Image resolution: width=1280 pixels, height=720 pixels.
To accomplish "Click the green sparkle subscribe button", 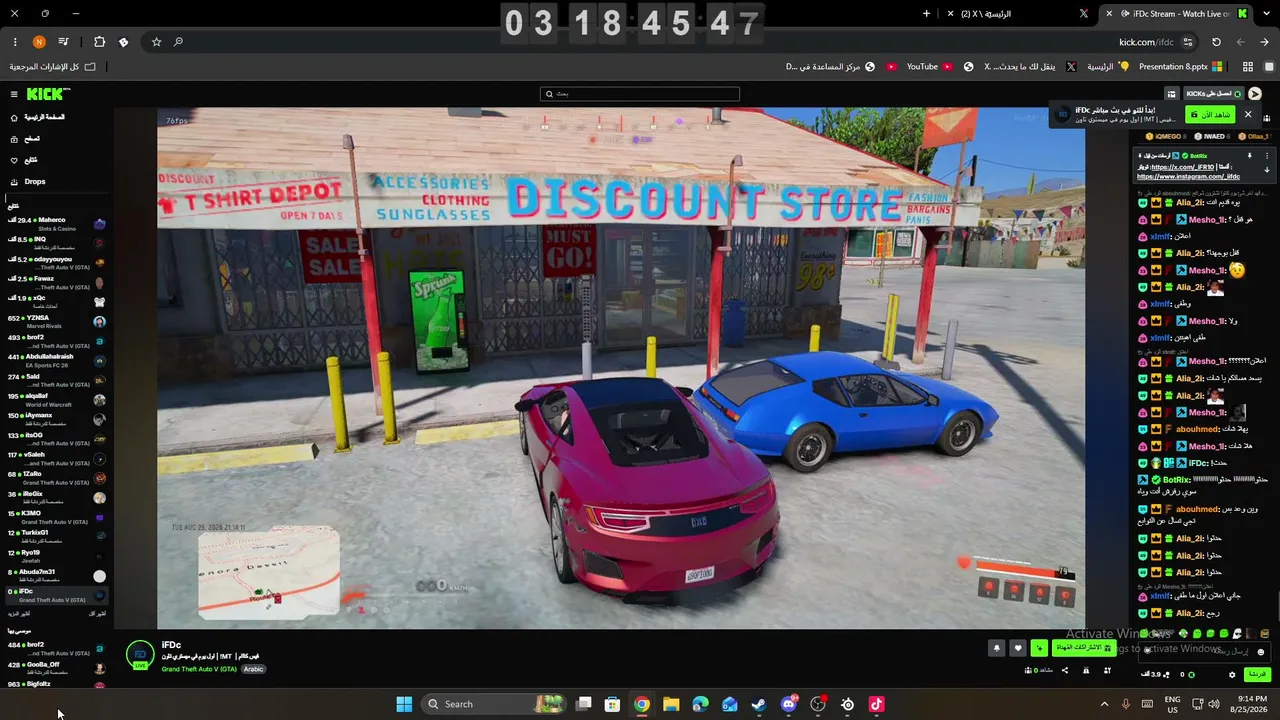I will click(x=1040, y=648).
